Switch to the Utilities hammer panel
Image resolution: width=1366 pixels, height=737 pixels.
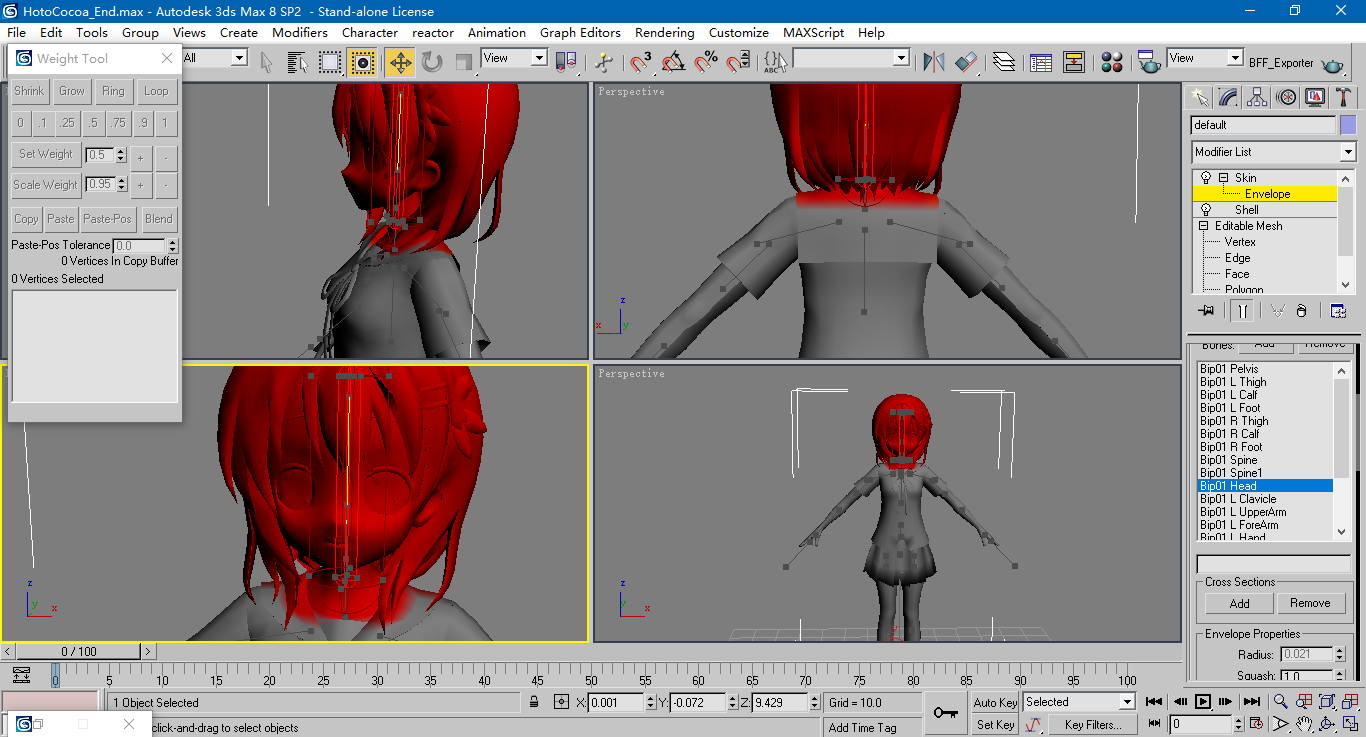point(1344,97)
